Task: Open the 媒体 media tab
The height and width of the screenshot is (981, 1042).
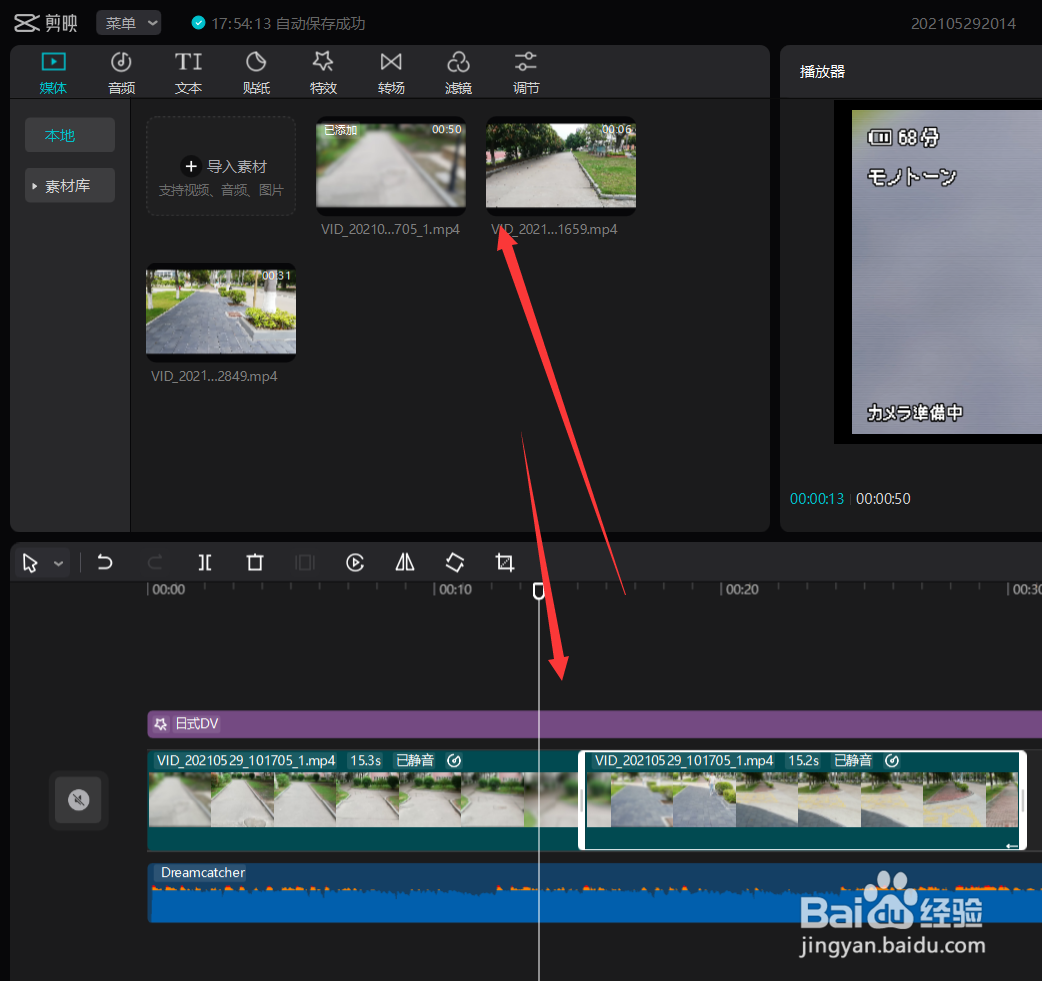Action: click(x=53, y=73)
